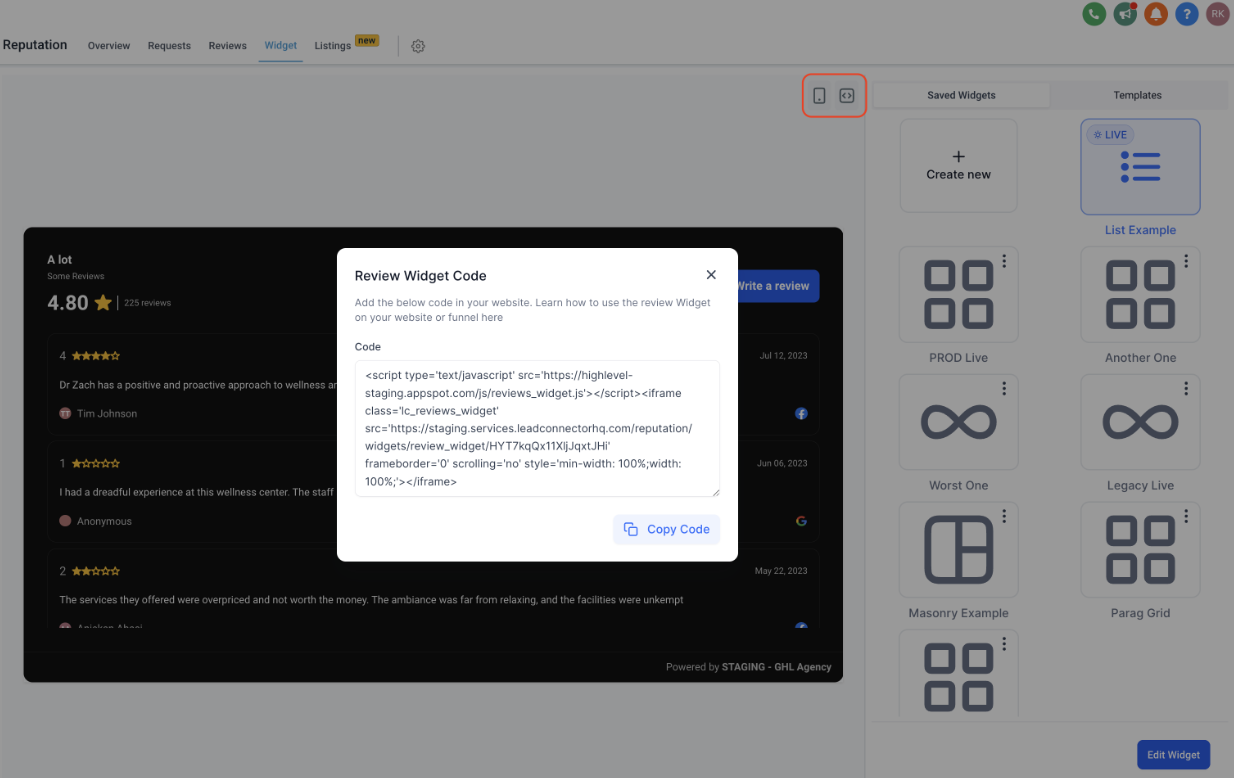Go to the Reviews tab

(227, 46)
